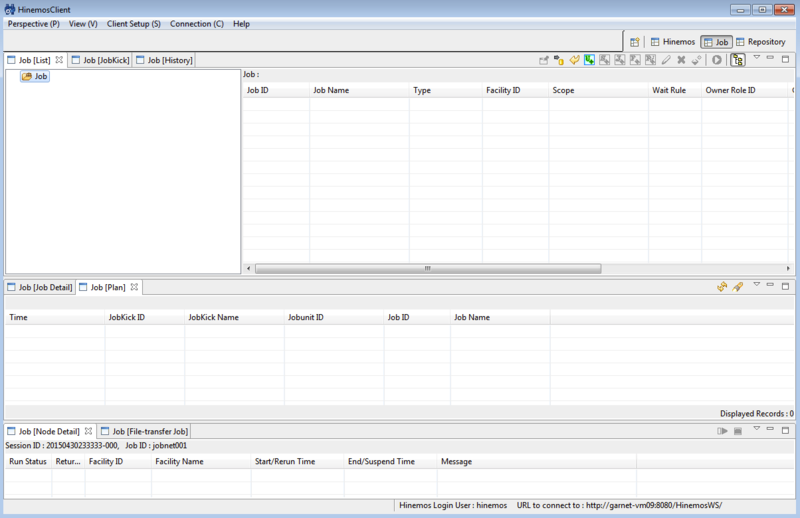
Task: Switch to the Job [JobKick] tab
Action: [x=101, y=60]
